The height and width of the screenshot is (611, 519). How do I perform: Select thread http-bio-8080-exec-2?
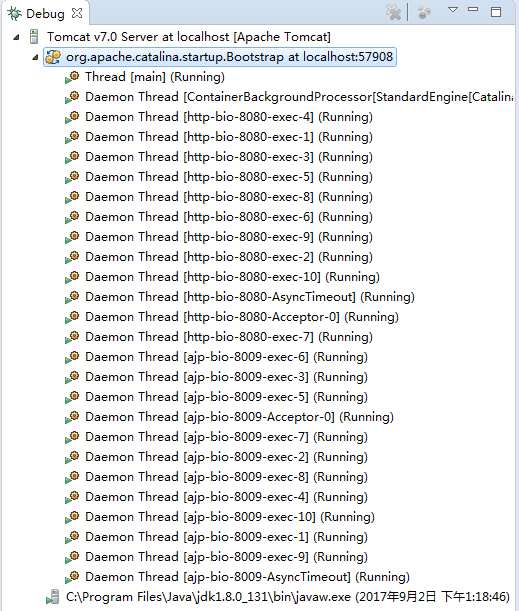[x=229, y=257]
